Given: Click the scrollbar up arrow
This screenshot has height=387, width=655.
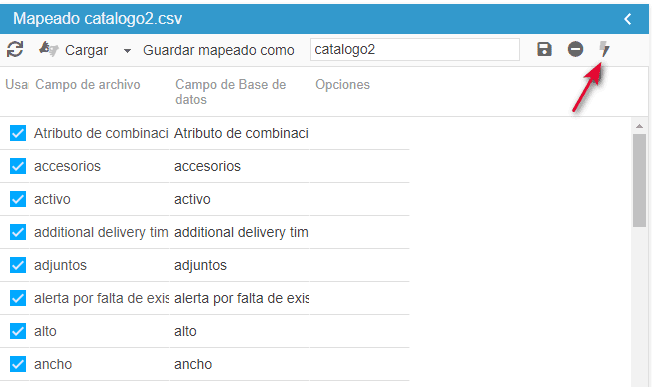Looking at the screenshot, I should point(639,126).
